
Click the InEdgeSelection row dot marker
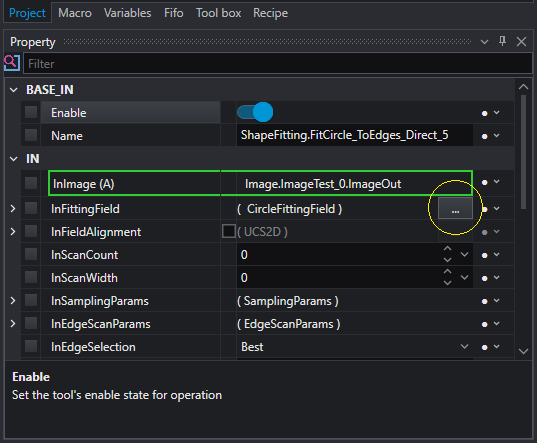[x=484, y=347]
